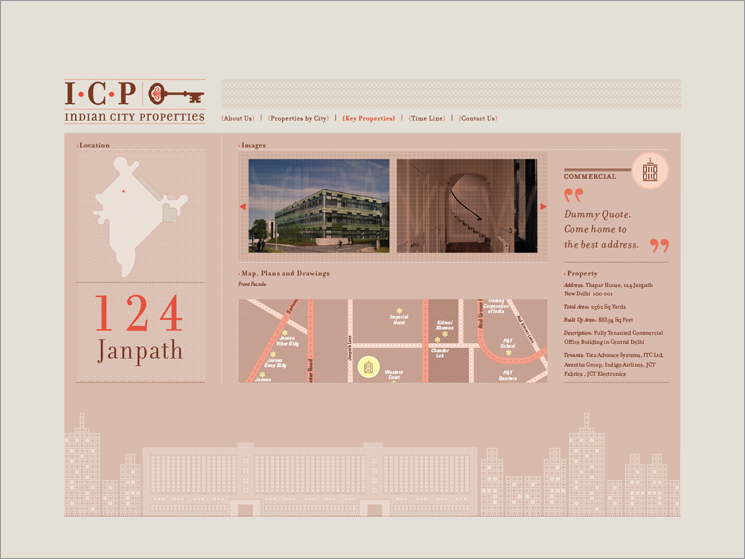Click the yellow building marker on map
The height and width of the screenshot is (559, 745).
click(368, 367)
